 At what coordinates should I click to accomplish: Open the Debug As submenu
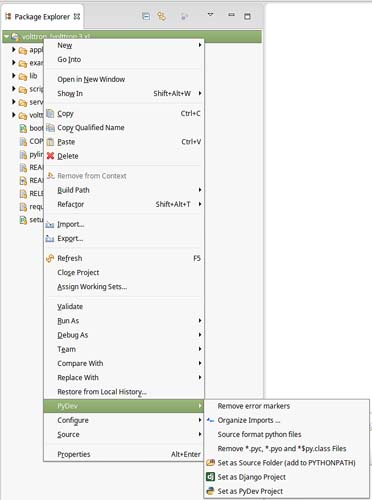click(x=124, y=335)
